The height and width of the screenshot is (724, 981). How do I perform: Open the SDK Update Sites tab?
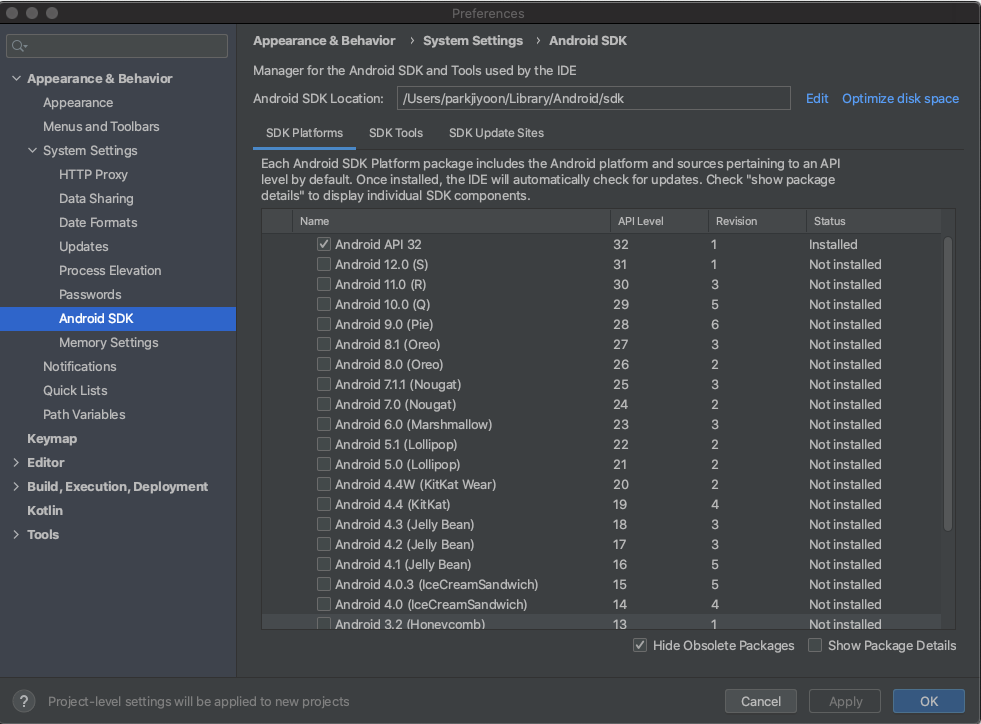tap(496, 133)
